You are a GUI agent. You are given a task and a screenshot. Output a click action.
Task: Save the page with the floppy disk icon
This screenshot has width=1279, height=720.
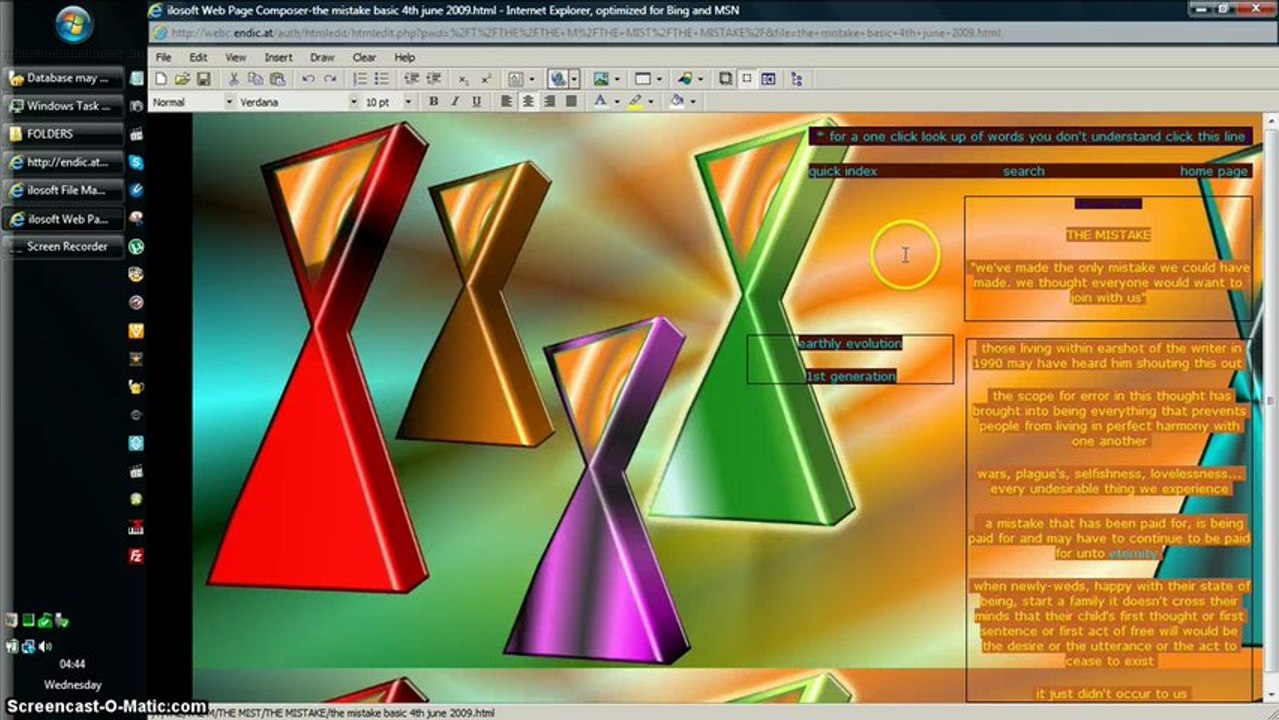[x=203, y=79]
